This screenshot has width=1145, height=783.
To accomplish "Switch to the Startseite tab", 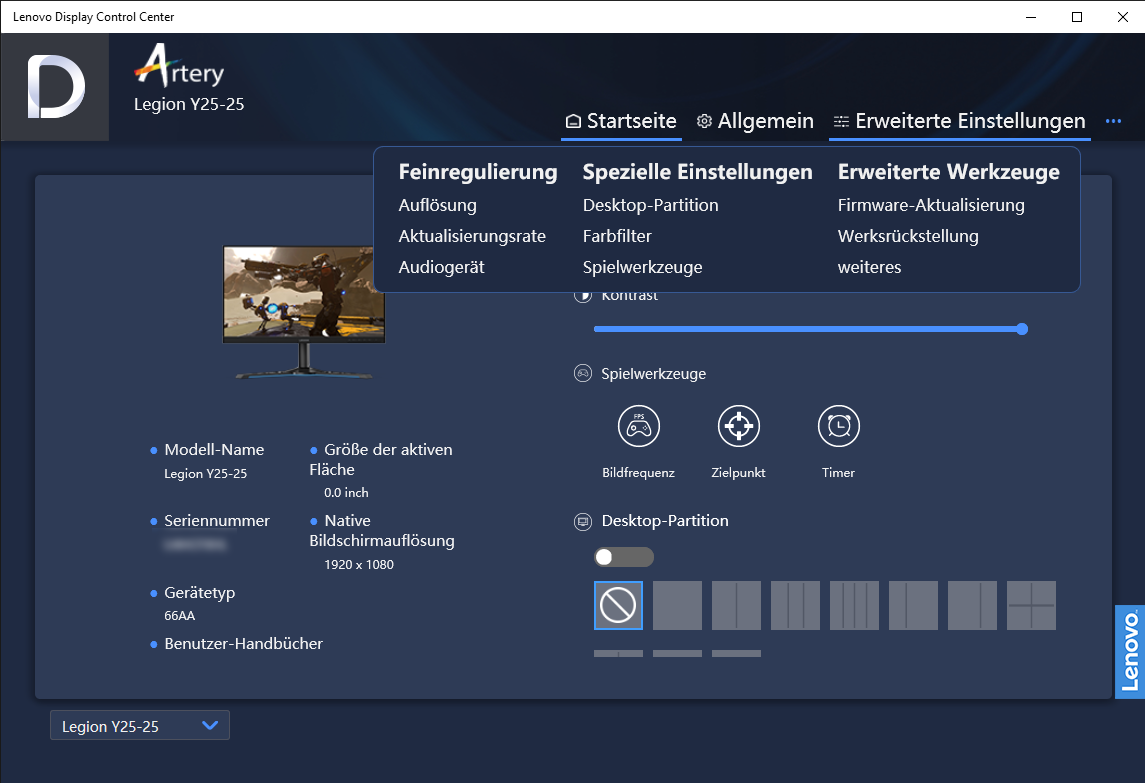I will point(621,121).
